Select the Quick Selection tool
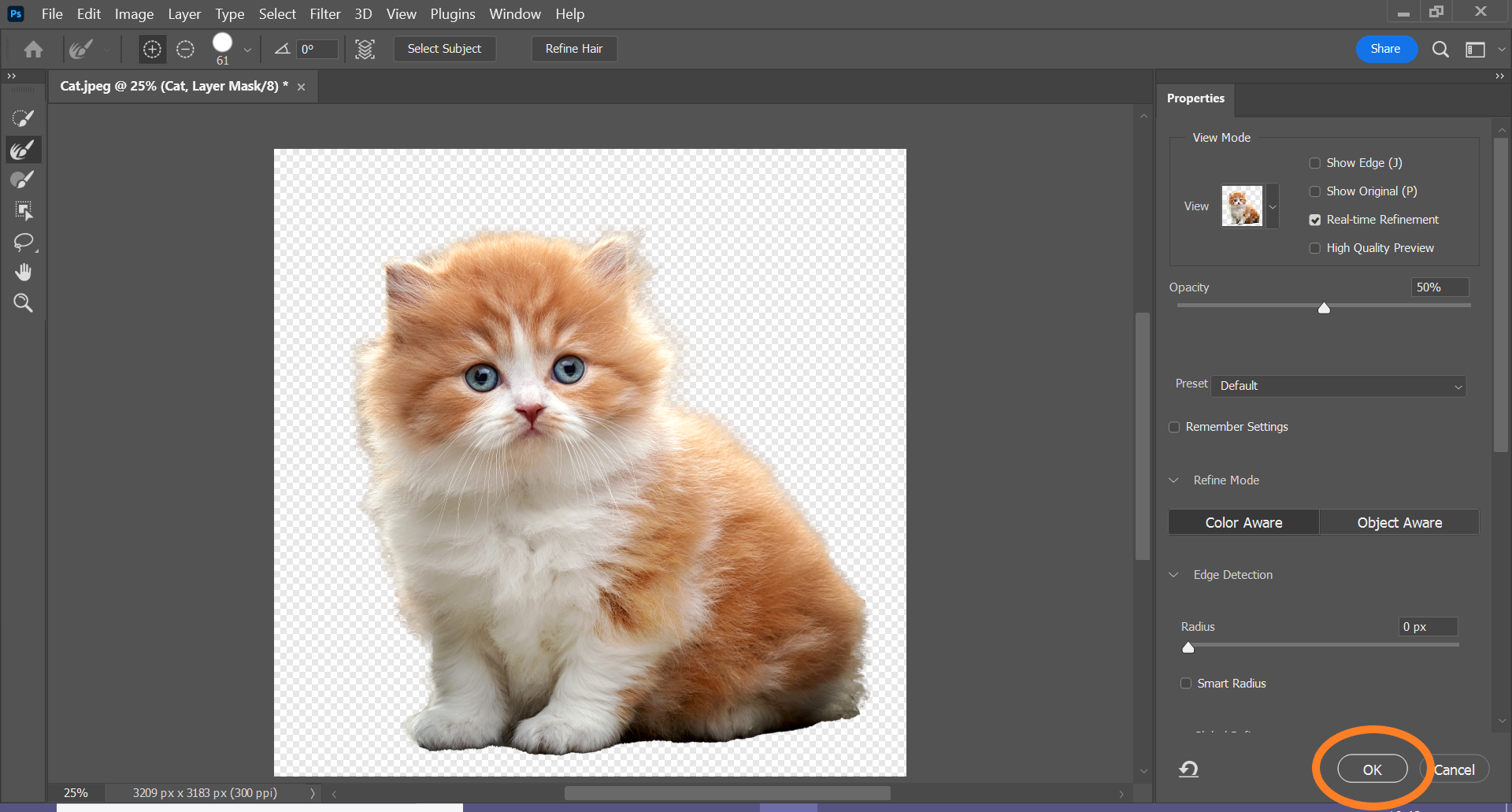The height and width of the screenshot is (812, 1512). 23,118
